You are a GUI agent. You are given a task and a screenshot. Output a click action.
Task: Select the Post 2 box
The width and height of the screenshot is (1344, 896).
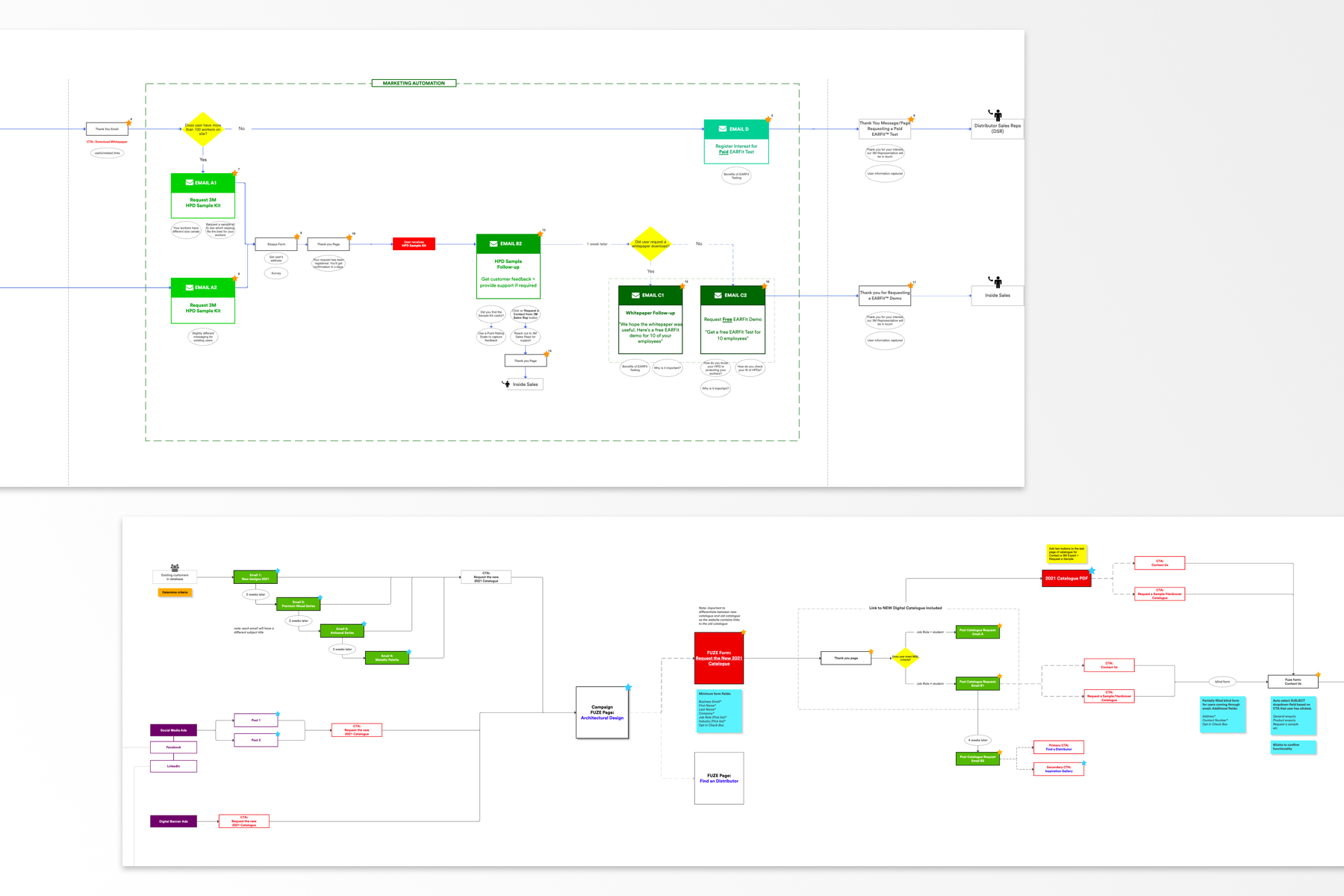pyautogui.click(x=255, y=740)
